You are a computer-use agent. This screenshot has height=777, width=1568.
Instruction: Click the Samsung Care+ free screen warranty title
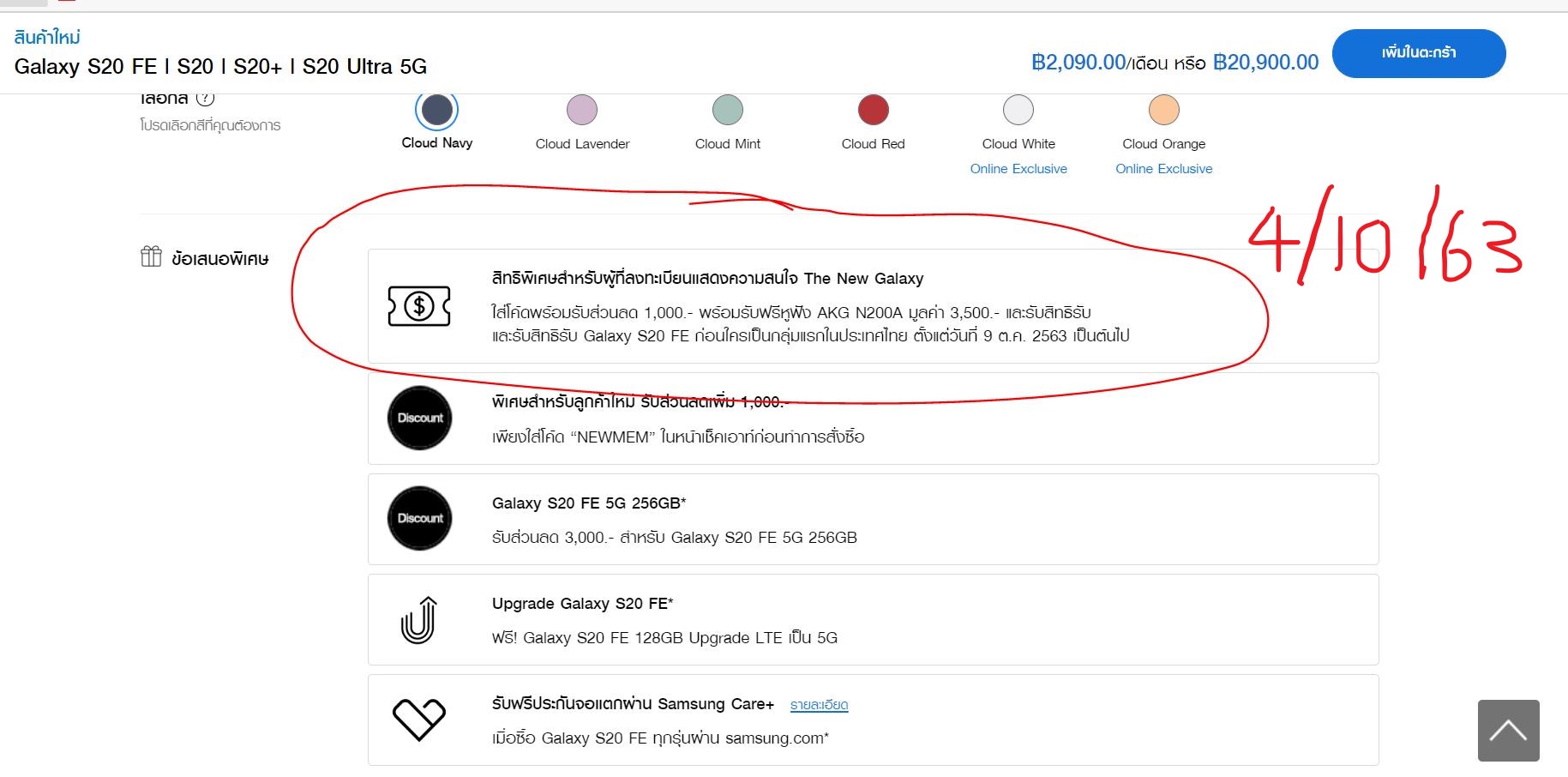coord(633,704)
